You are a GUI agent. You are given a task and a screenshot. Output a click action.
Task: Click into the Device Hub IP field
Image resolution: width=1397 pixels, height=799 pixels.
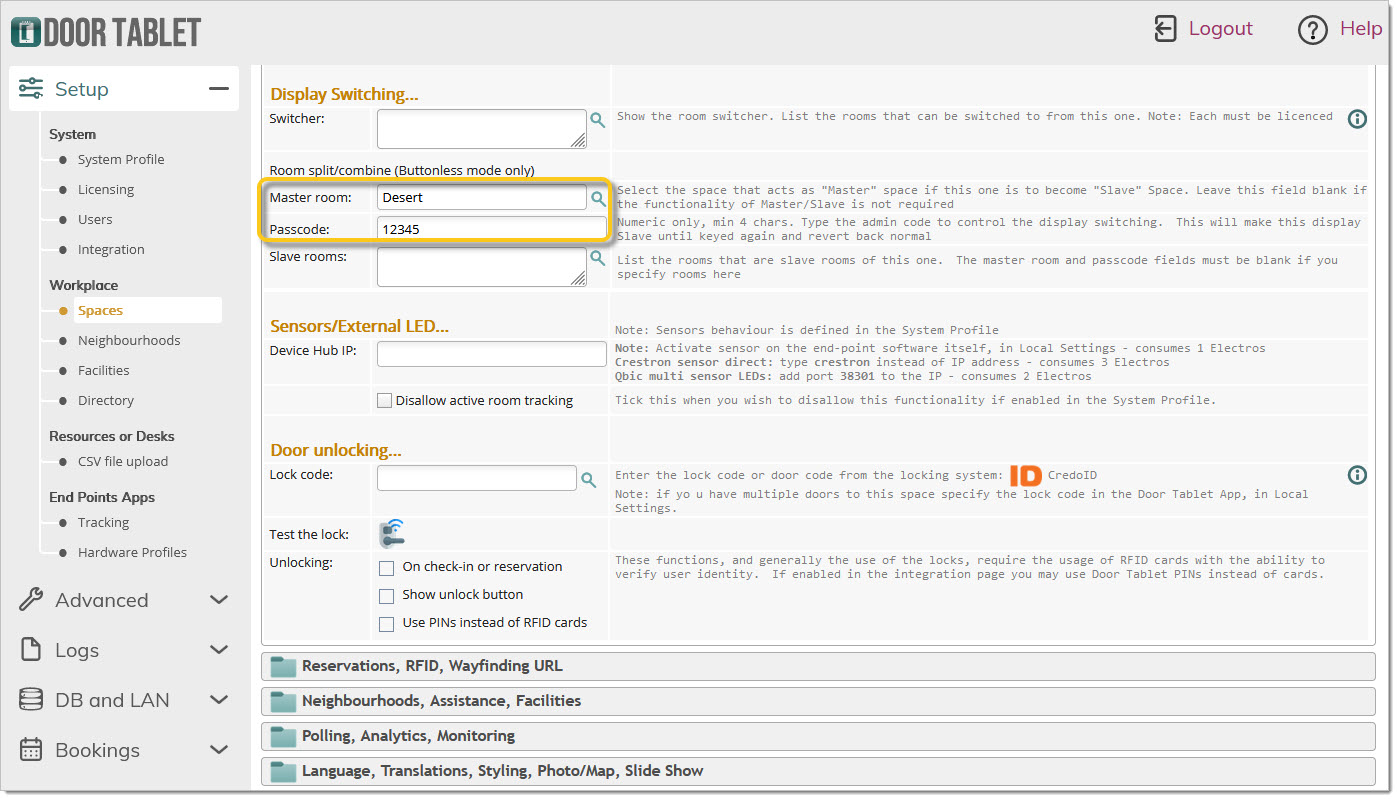[x=491, y=353]
